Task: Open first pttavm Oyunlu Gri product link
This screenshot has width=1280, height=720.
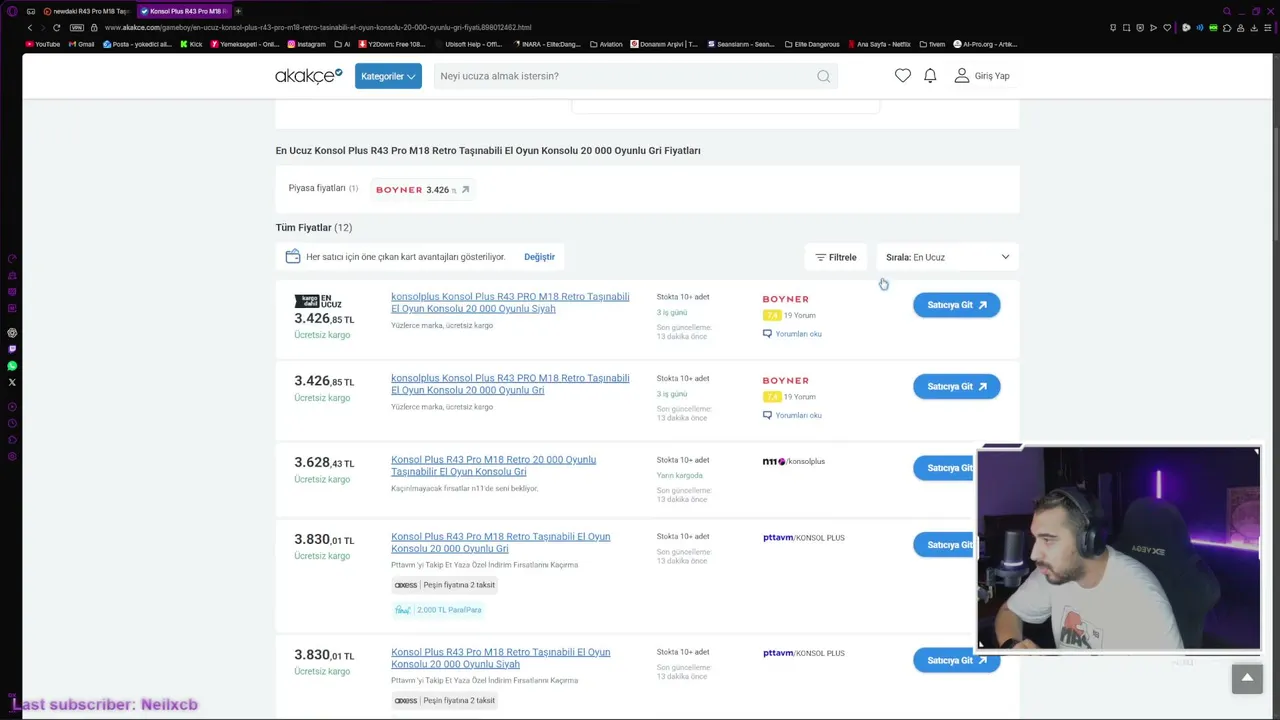Action: (x=500, y=543)
